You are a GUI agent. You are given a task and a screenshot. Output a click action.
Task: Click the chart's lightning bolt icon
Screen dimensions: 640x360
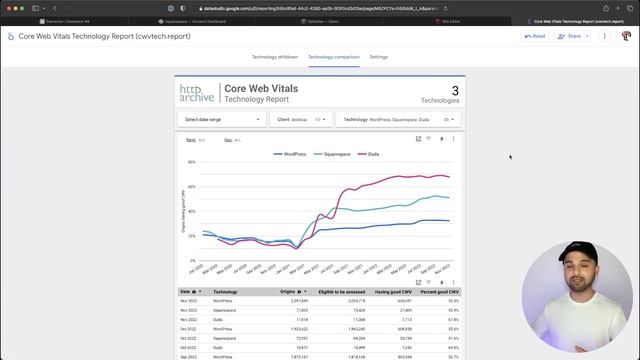click(442, 139)
